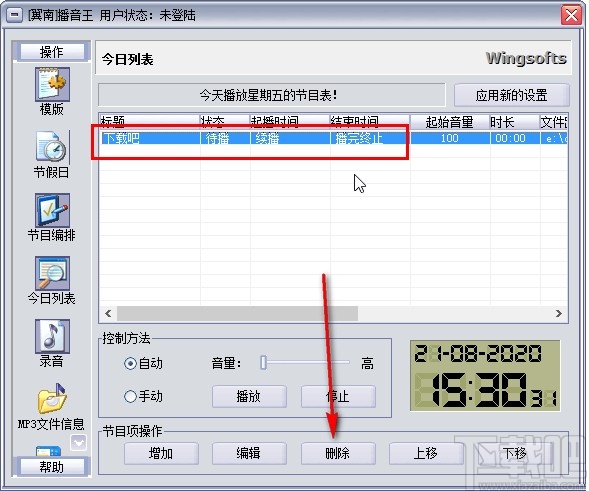
Task: Click the 编辑 button
Action: [249, 453]
